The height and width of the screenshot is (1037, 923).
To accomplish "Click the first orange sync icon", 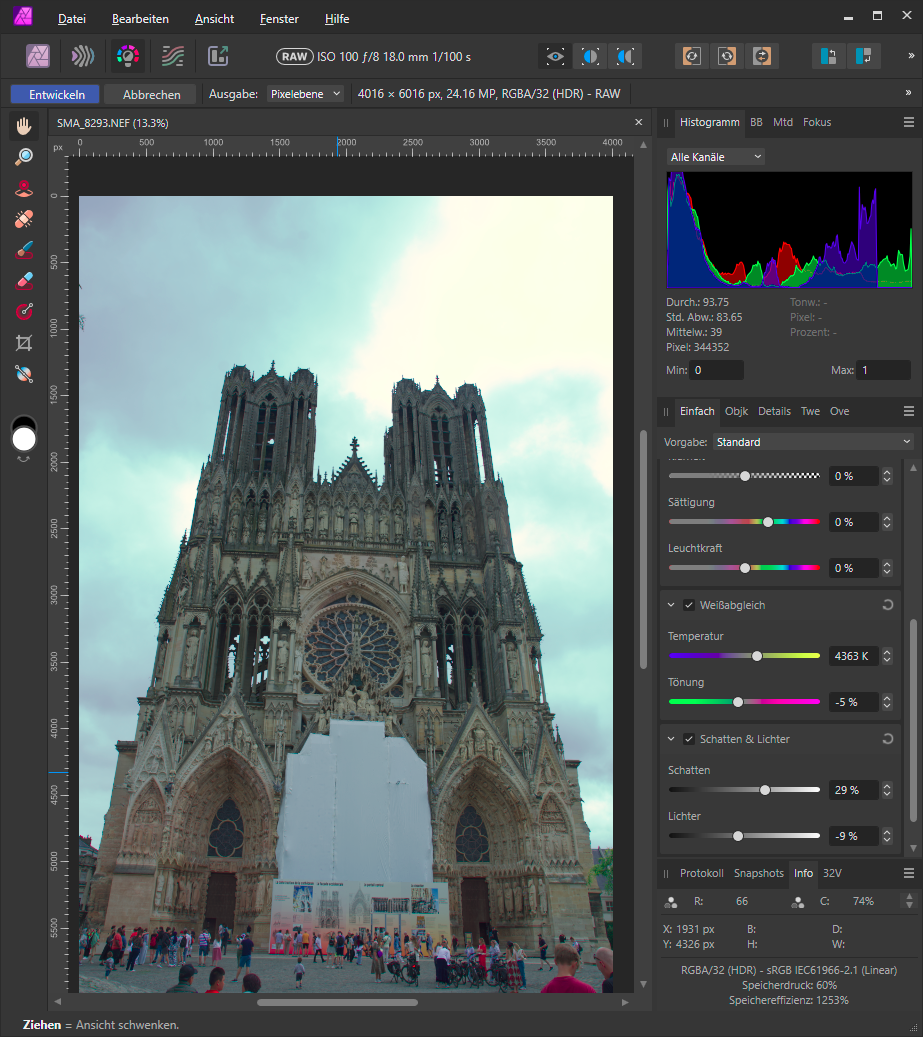I will click(692, 56).
